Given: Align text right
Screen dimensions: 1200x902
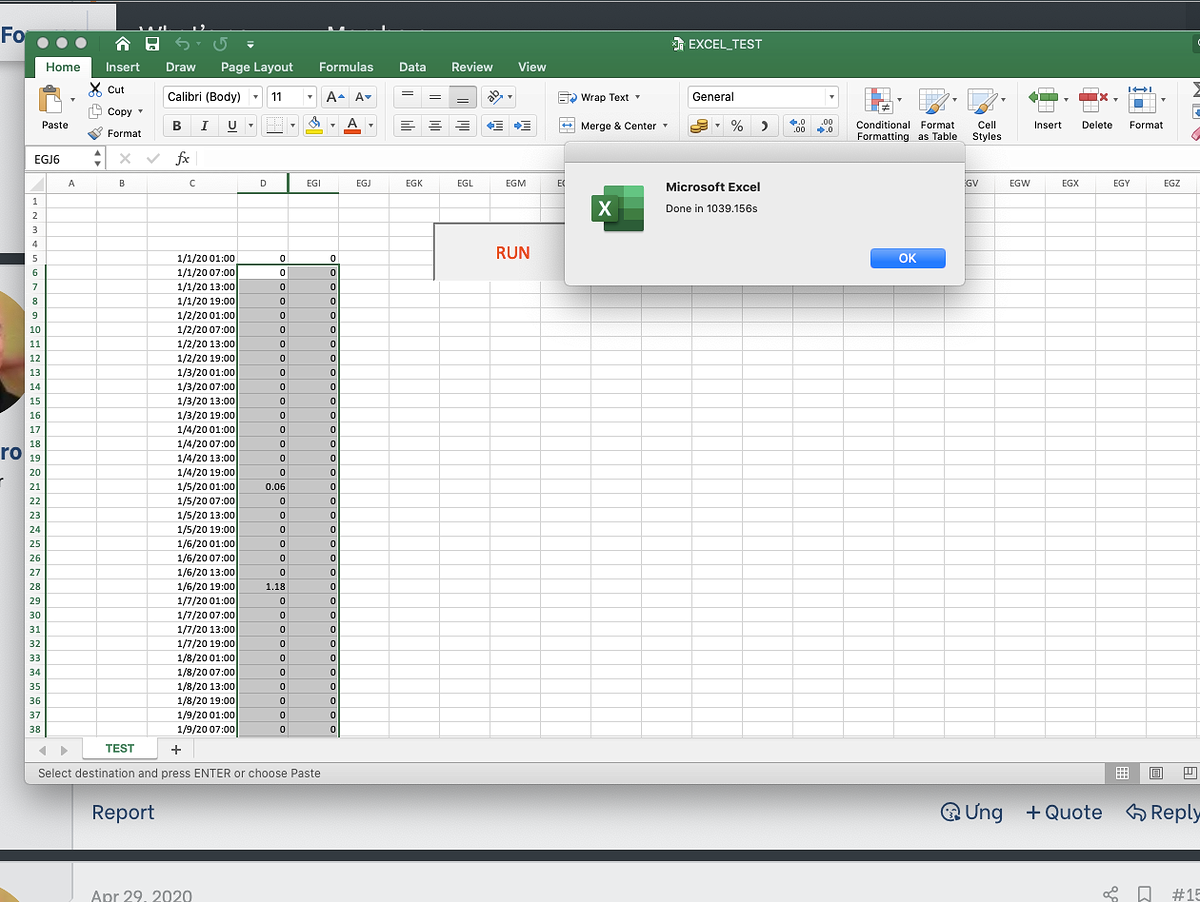Looking at the screenshot, I should [x=462, y=126].
